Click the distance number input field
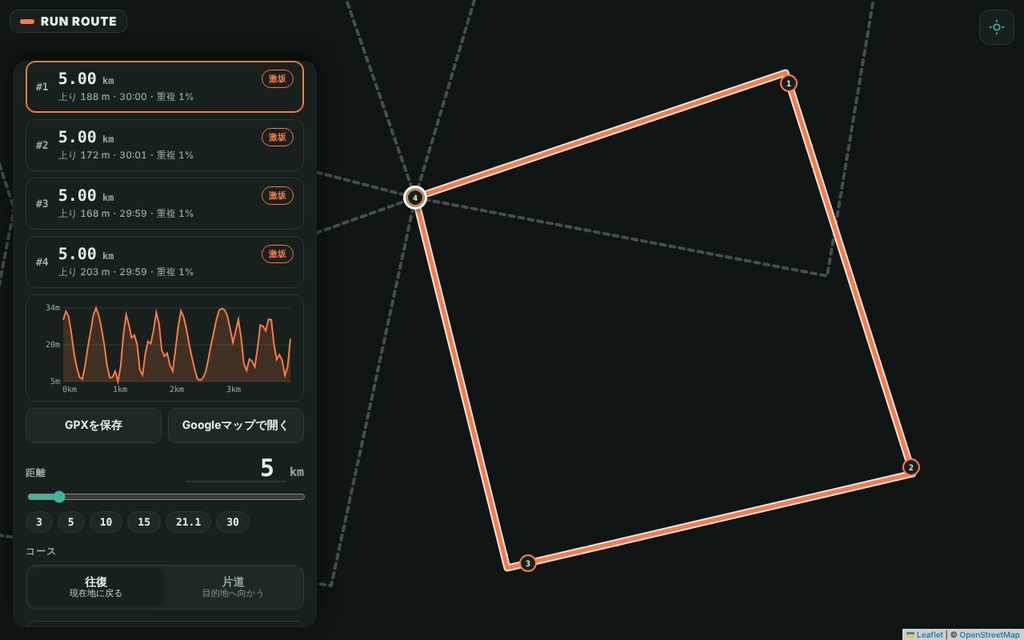The height and width of the screenshot is (640, 1024). 236,468
